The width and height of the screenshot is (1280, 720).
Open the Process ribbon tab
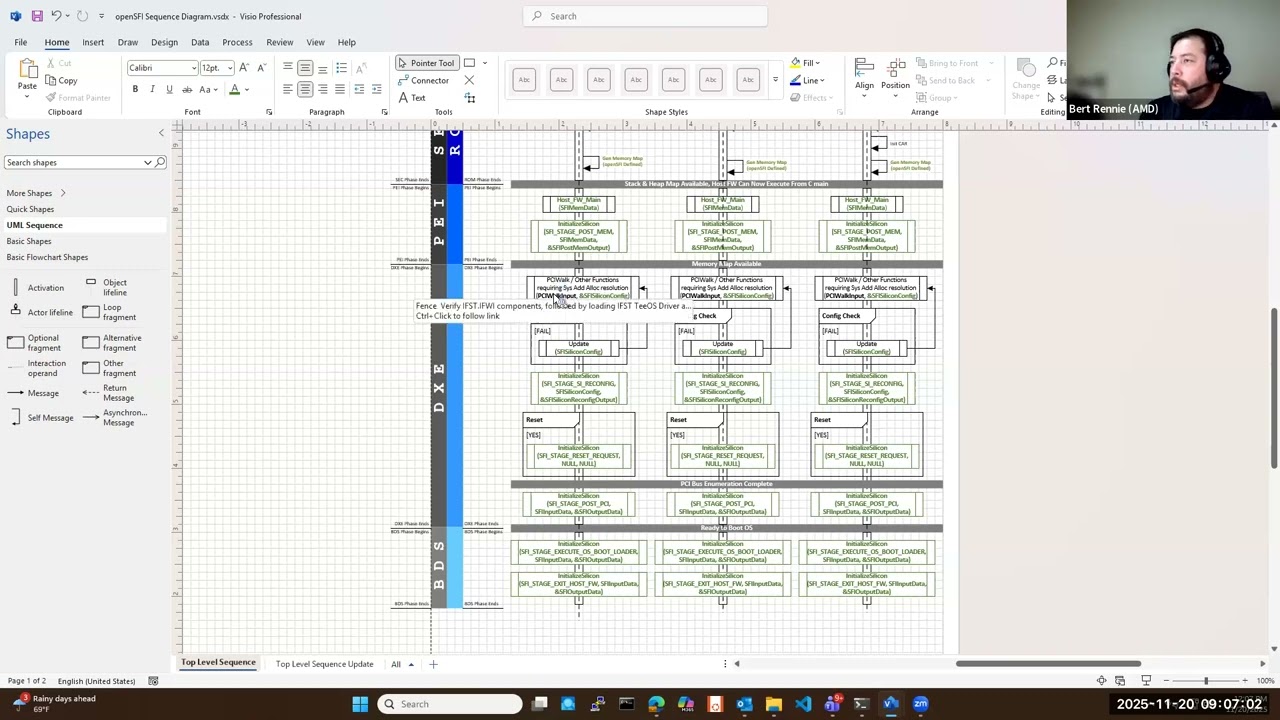(237, 42)
